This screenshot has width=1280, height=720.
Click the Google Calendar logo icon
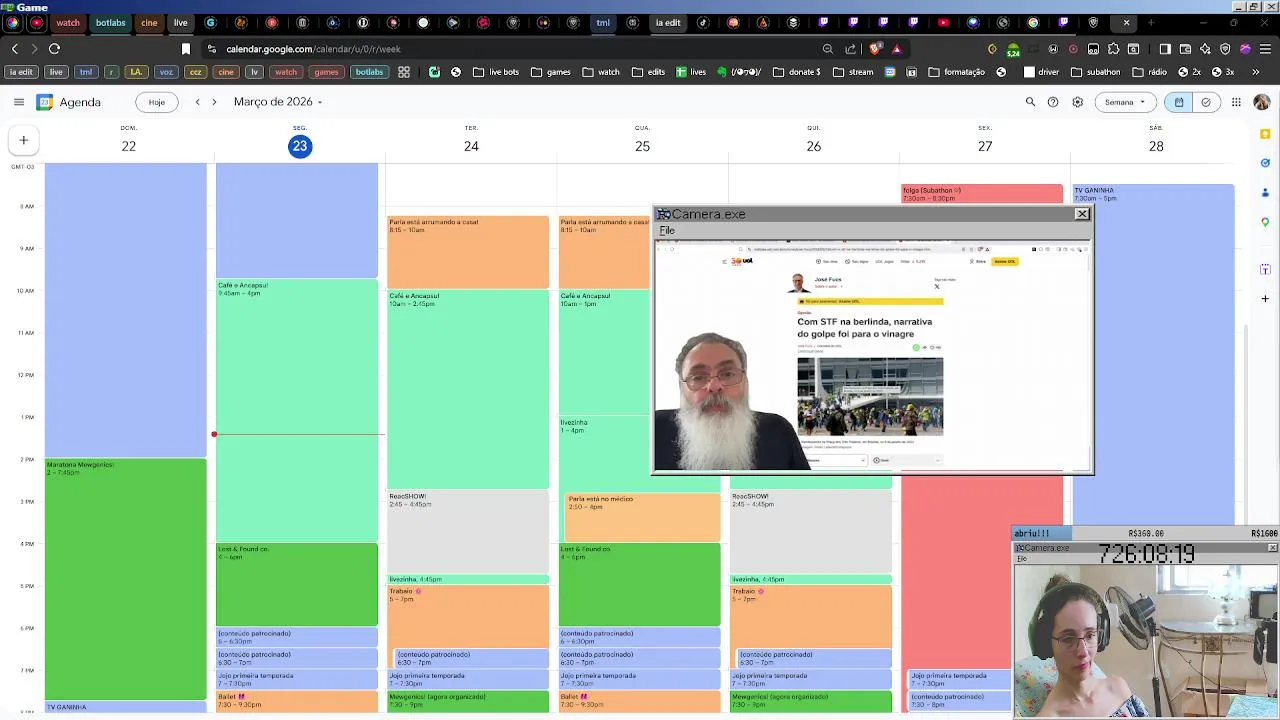coord(45,102)
